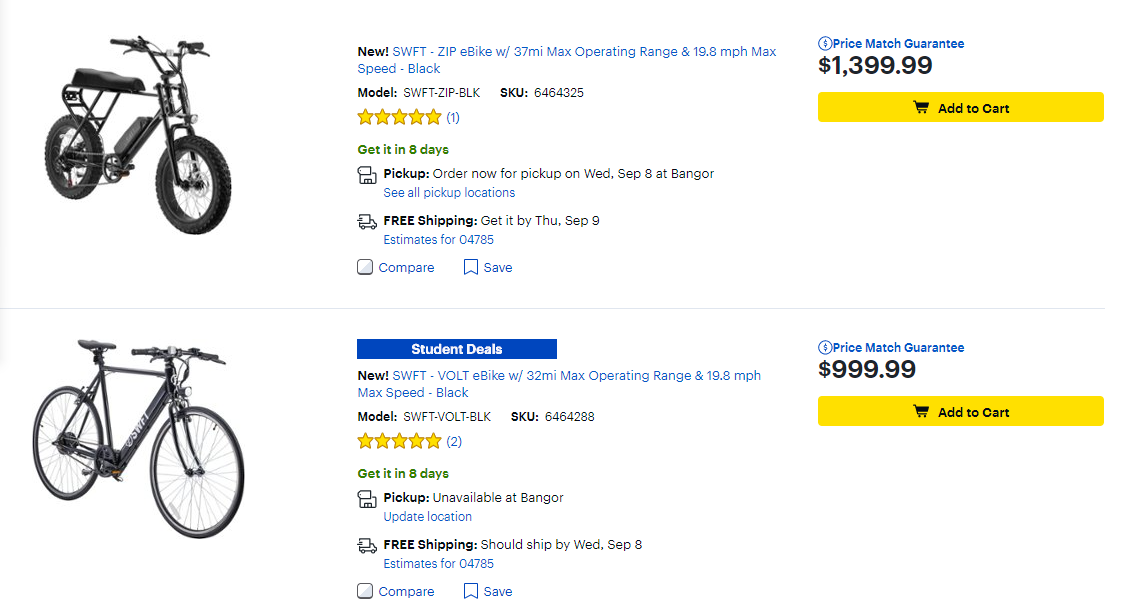1136x608 pixels.
Task: Add the $999.99 VOLT eBike to cart
Action: click(x=960, y=412)
